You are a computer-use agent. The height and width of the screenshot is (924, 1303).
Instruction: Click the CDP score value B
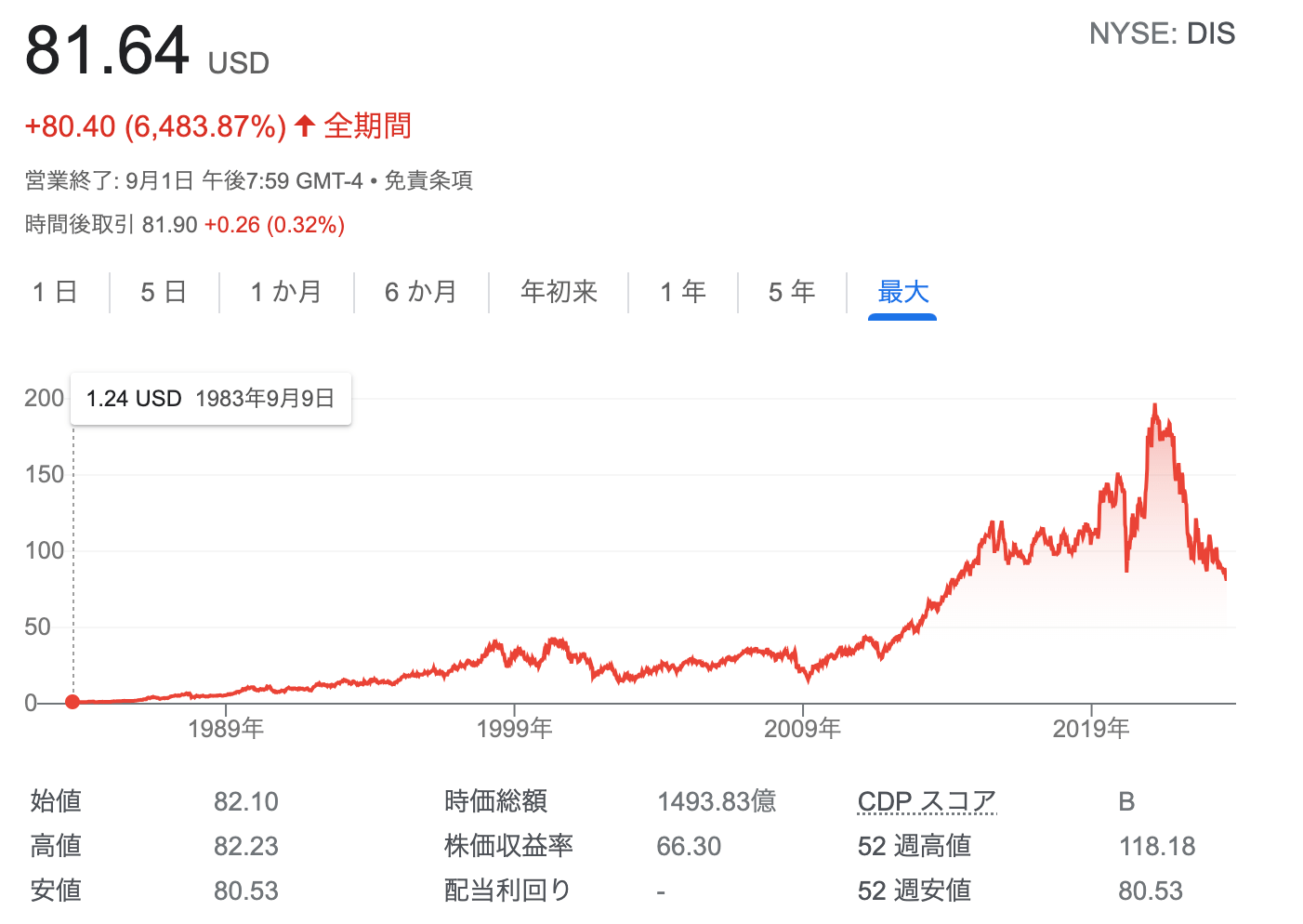(x=1126, y=801)
